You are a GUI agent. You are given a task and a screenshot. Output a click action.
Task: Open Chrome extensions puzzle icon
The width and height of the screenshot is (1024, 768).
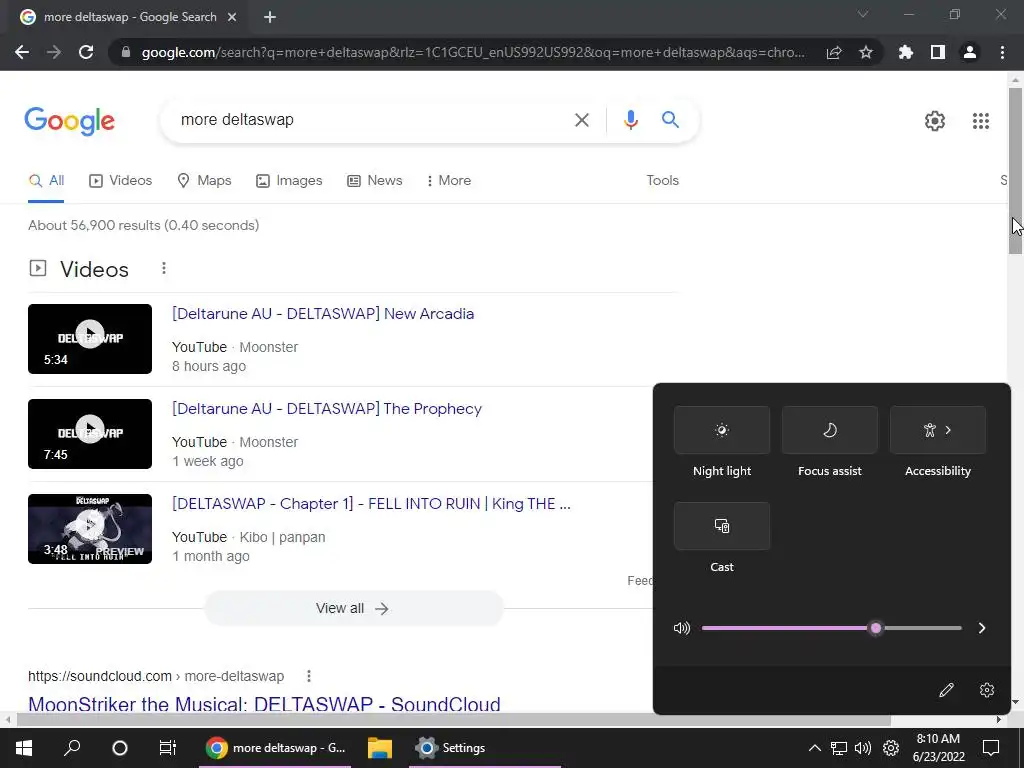pyautogui.click(x=906, y=52)
